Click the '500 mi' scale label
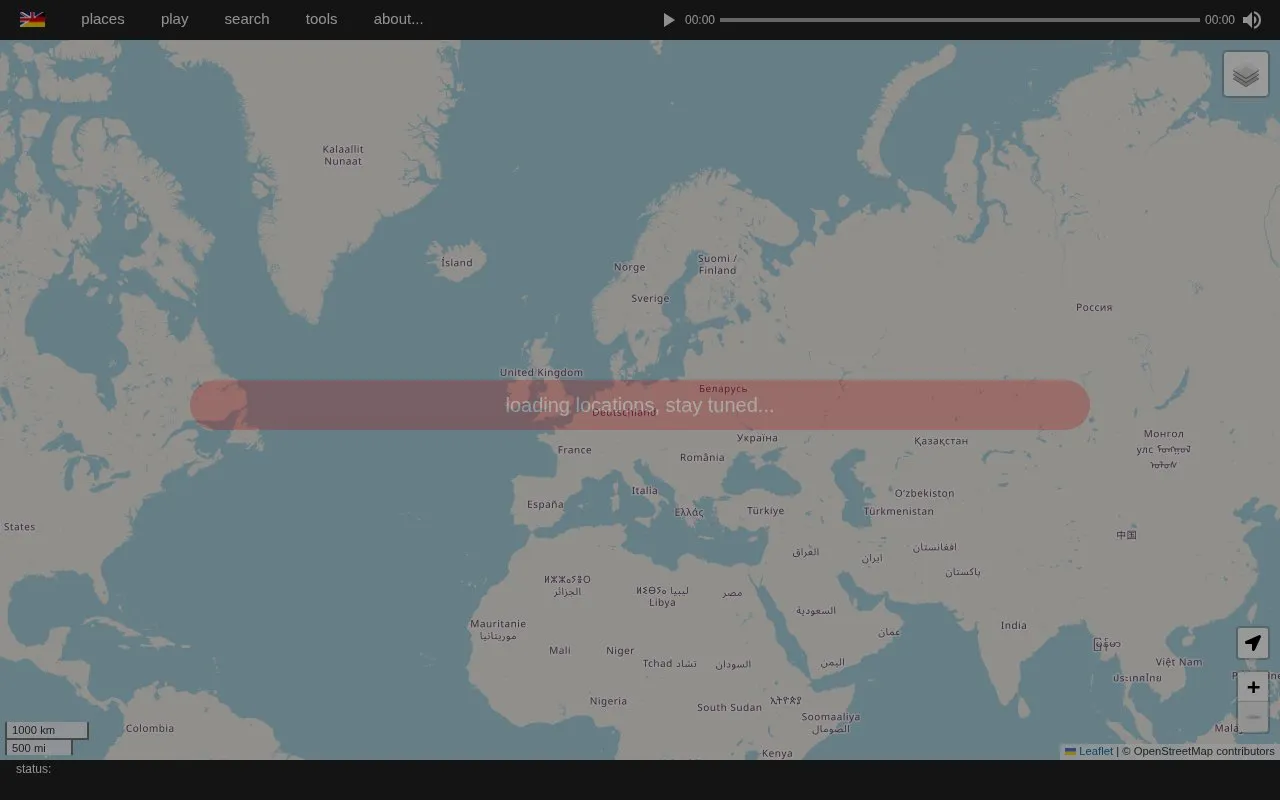 coord(39,748)
